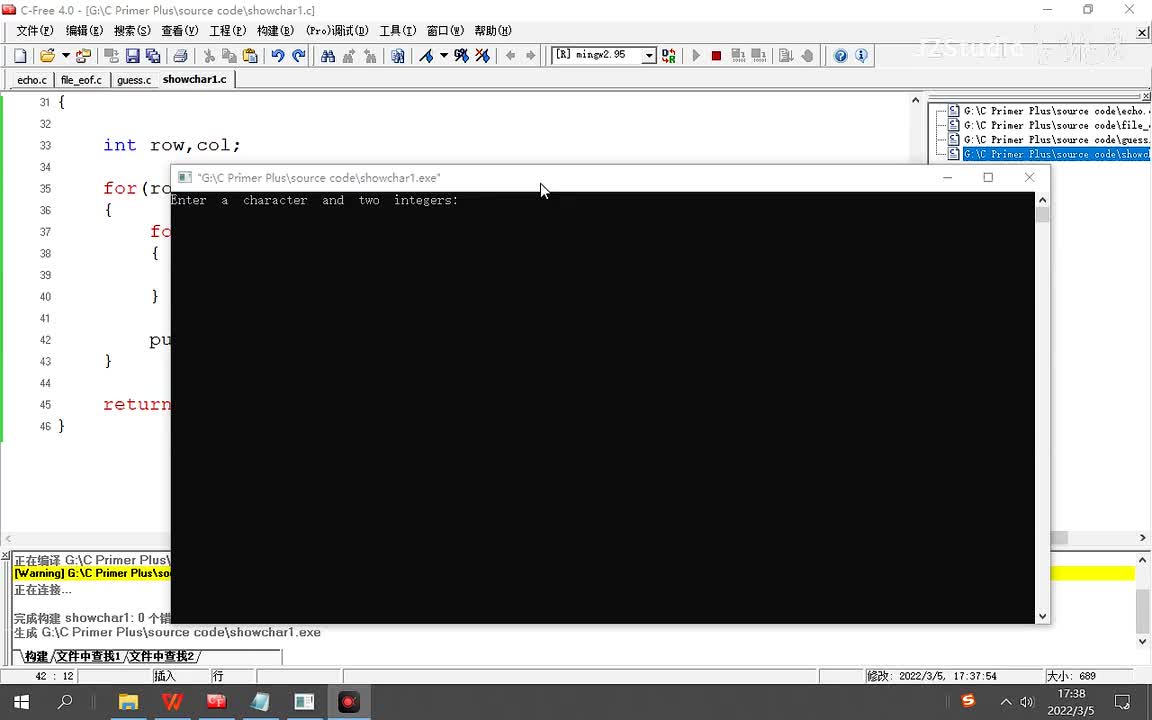1152x720 pixels.
Task: Select the showchar1.c tab
Action: (x=195, y=79)
